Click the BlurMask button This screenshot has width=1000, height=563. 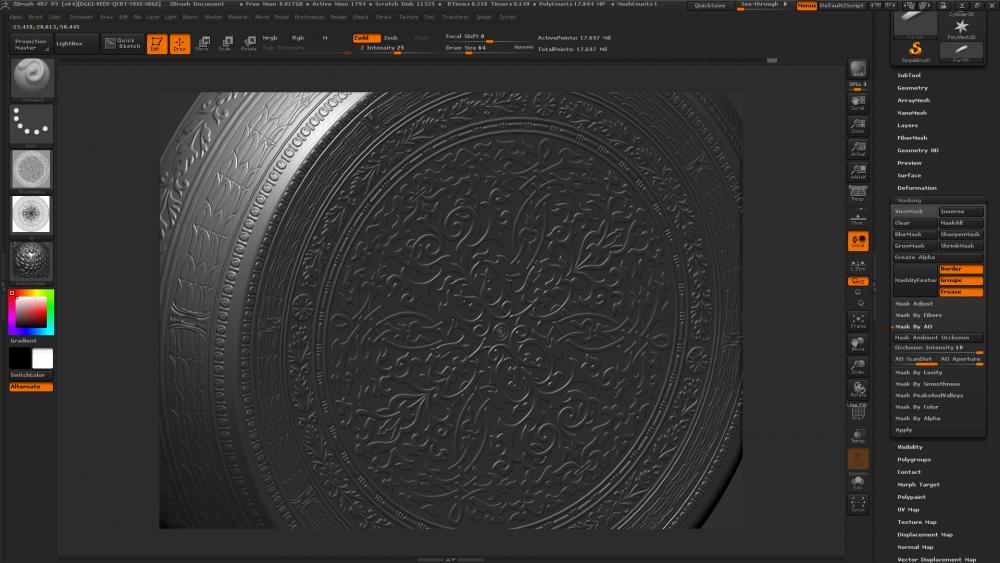pyautogui.click(x=915, y=235)
